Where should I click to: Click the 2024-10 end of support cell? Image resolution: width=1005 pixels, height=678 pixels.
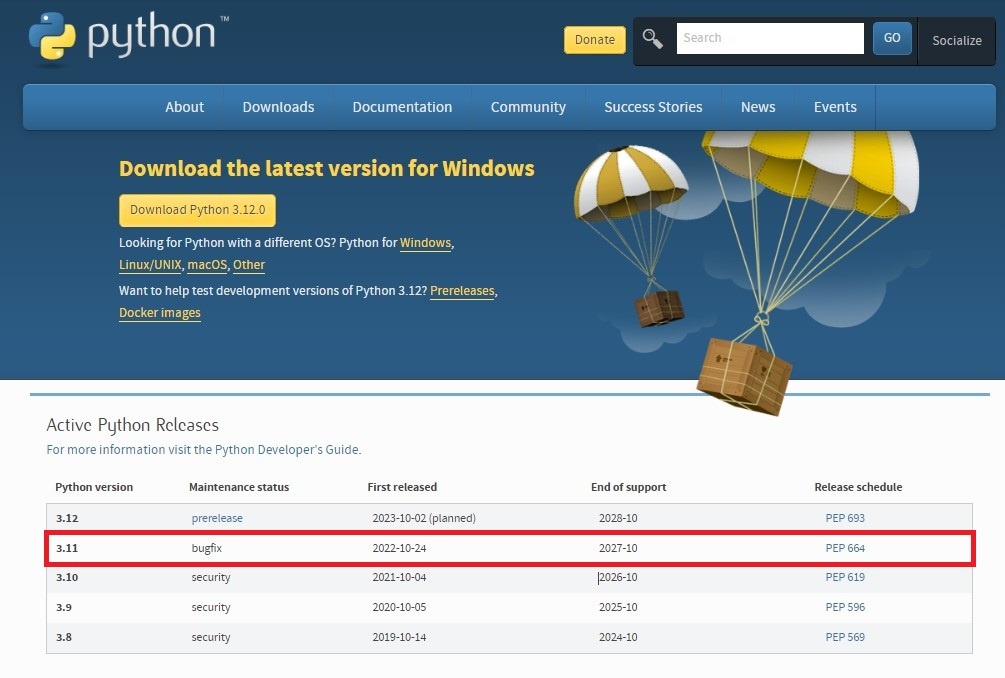coord(618,637)
